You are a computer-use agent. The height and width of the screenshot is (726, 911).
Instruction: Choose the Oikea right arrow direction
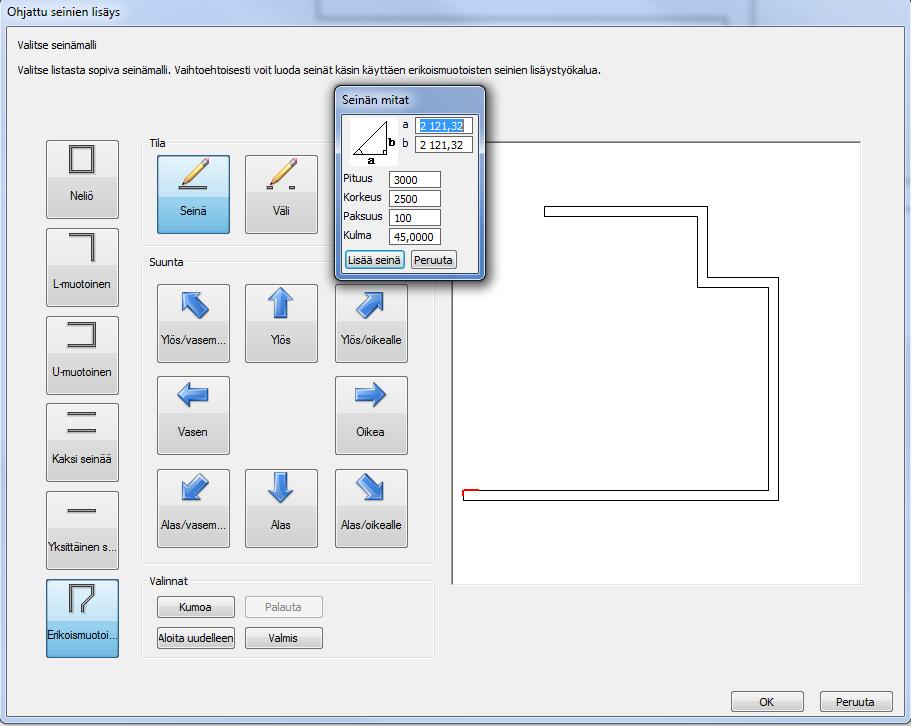pyautogui.click(x=371, y=415)
